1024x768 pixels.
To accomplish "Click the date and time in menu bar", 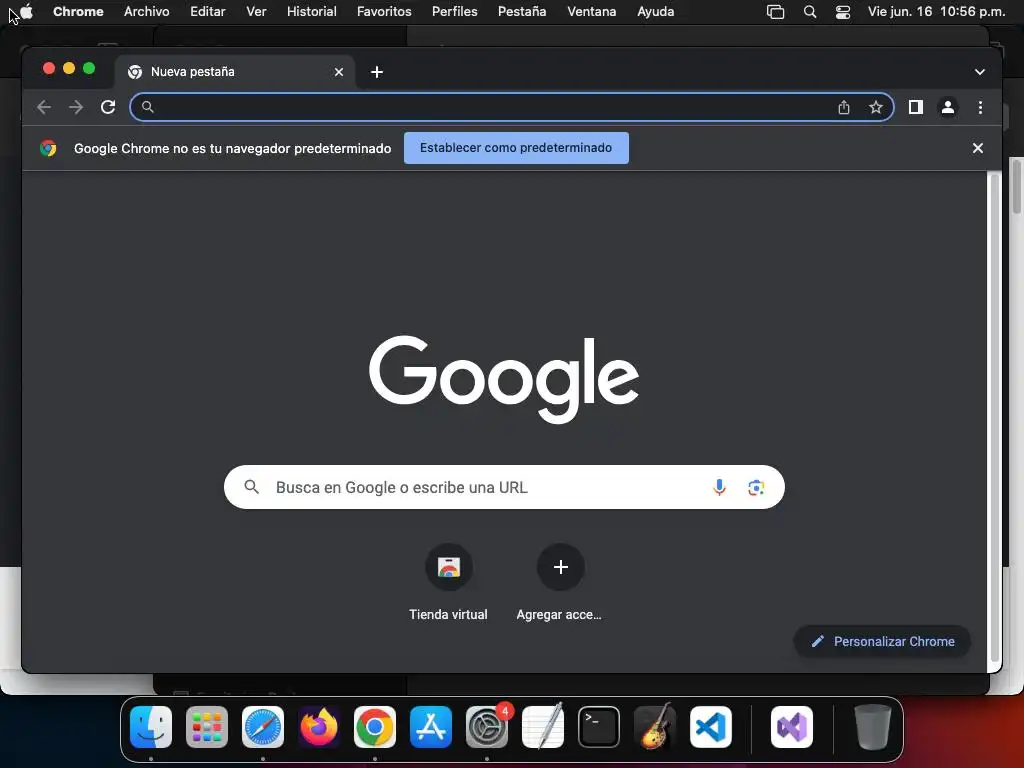I will click(936, 12).
